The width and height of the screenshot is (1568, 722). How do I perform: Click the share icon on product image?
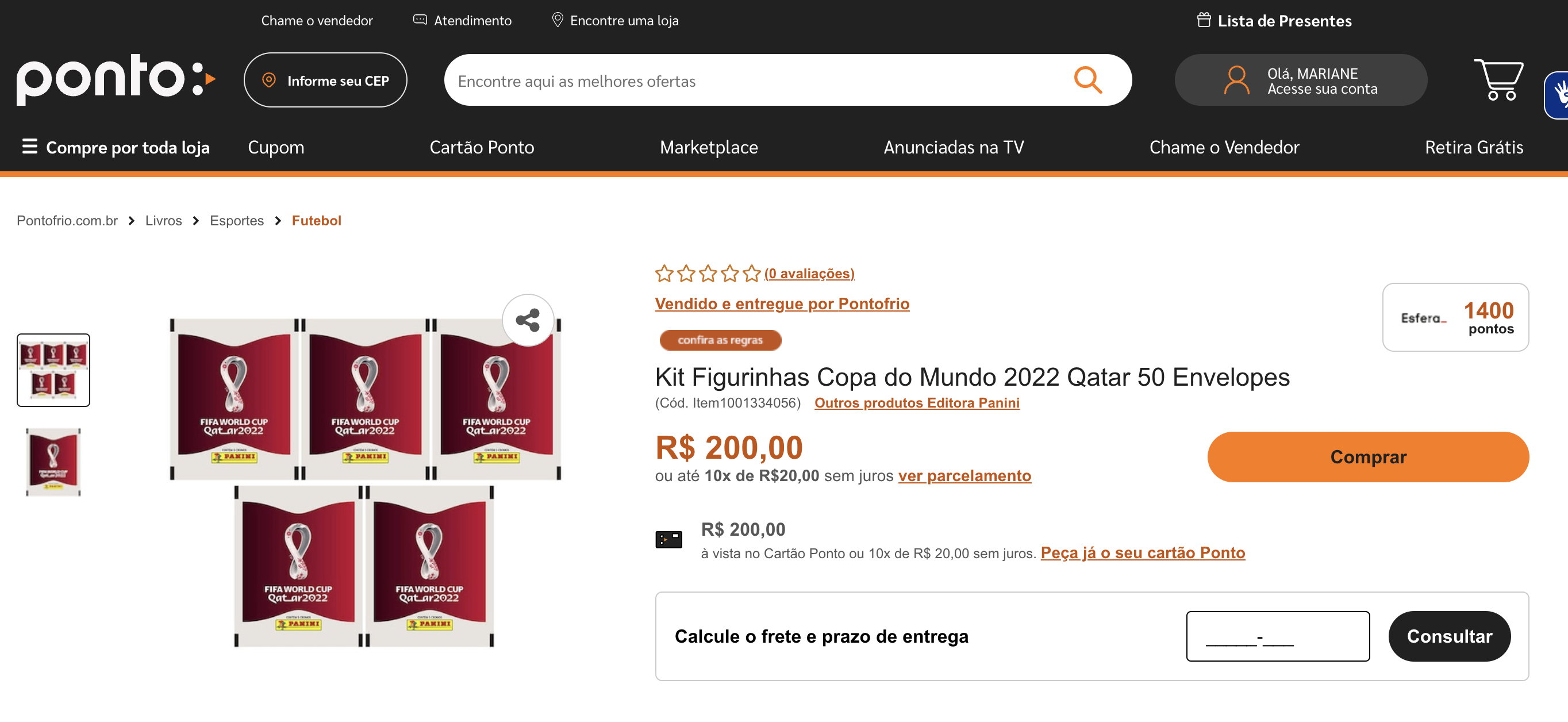pyautogui.click(x=528, y=320)
